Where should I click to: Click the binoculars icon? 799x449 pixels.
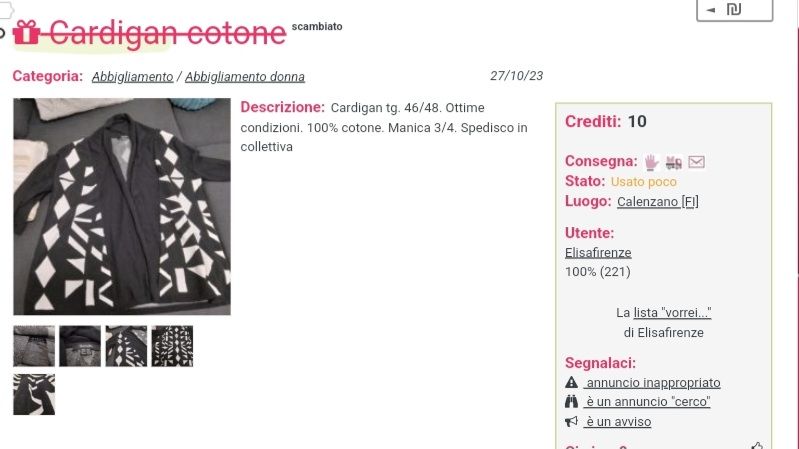click(x=571, y=402)
